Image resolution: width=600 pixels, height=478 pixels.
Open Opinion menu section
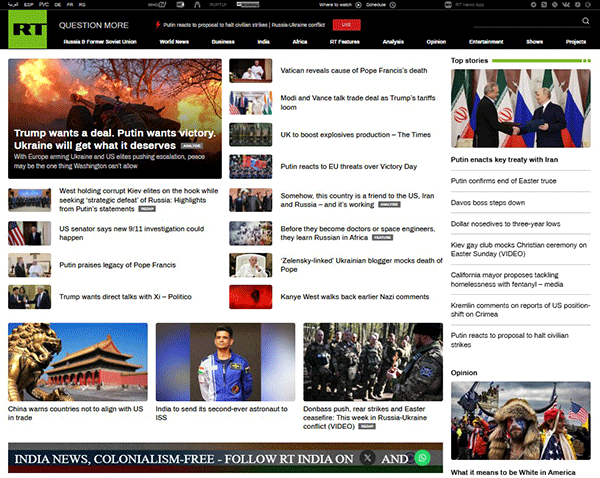pos(436,42)
